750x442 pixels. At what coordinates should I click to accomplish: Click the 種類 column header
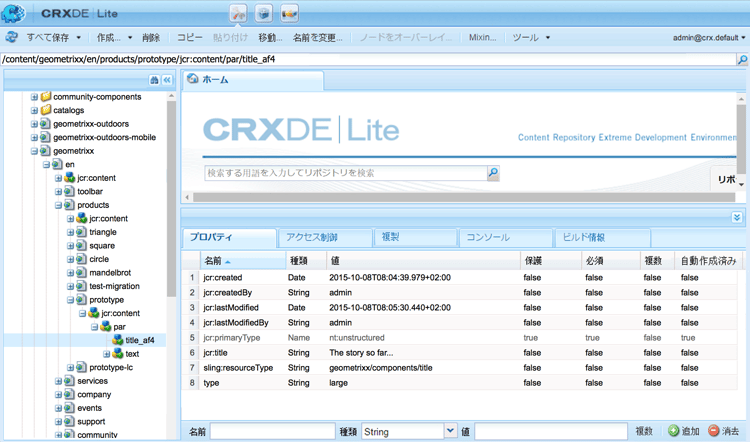[306, 261]
